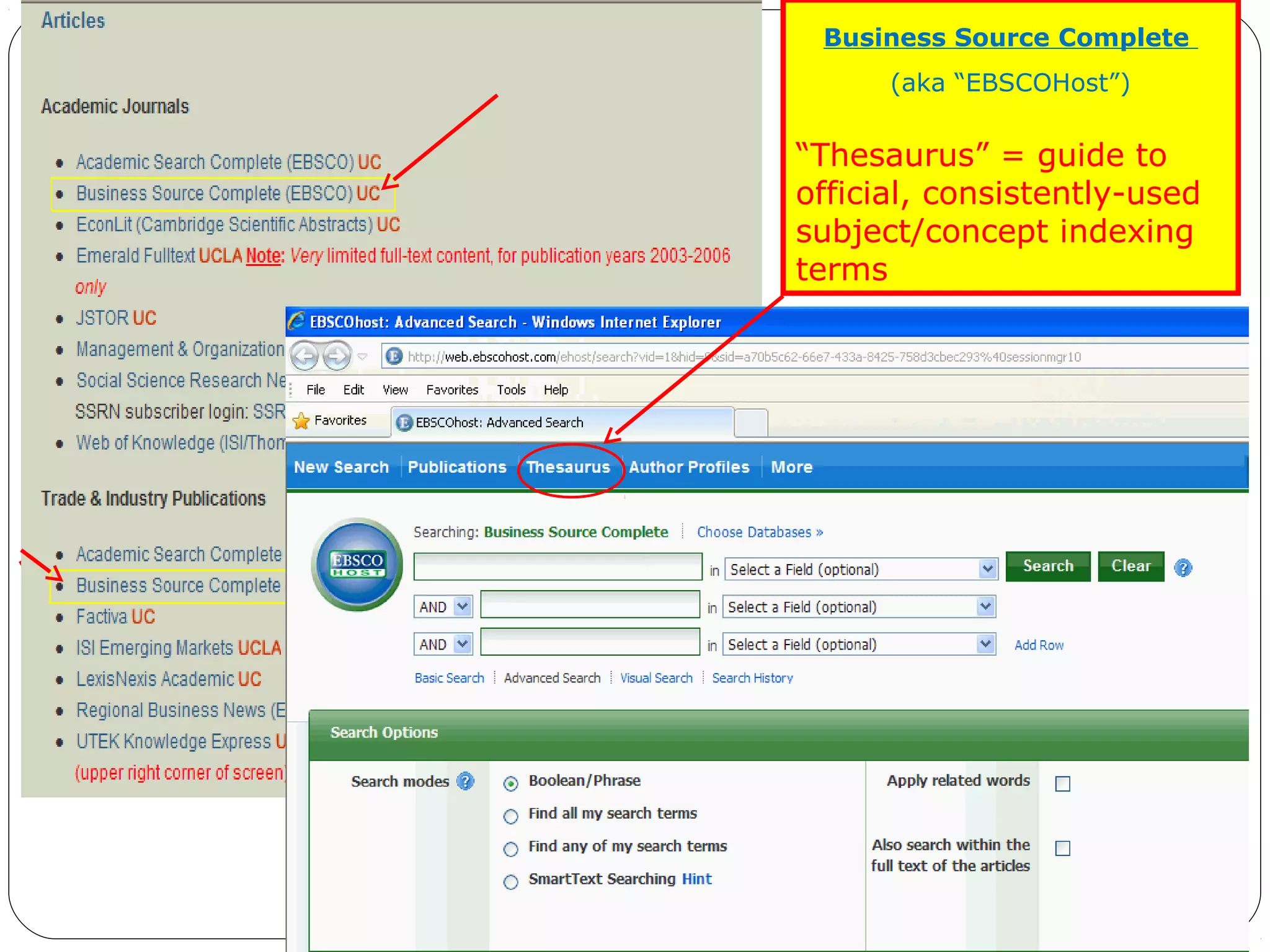1270x952 pixels.
Task: Open Emerald Fulltext link
Action: click(x=135, y=256)
